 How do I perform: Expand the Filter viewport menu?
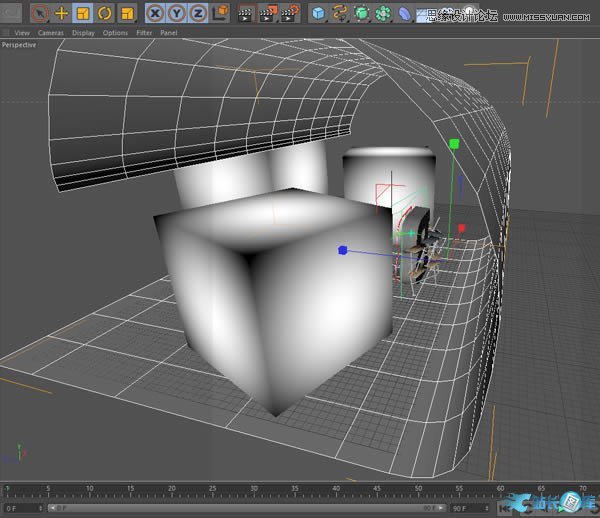coord(145,33)
